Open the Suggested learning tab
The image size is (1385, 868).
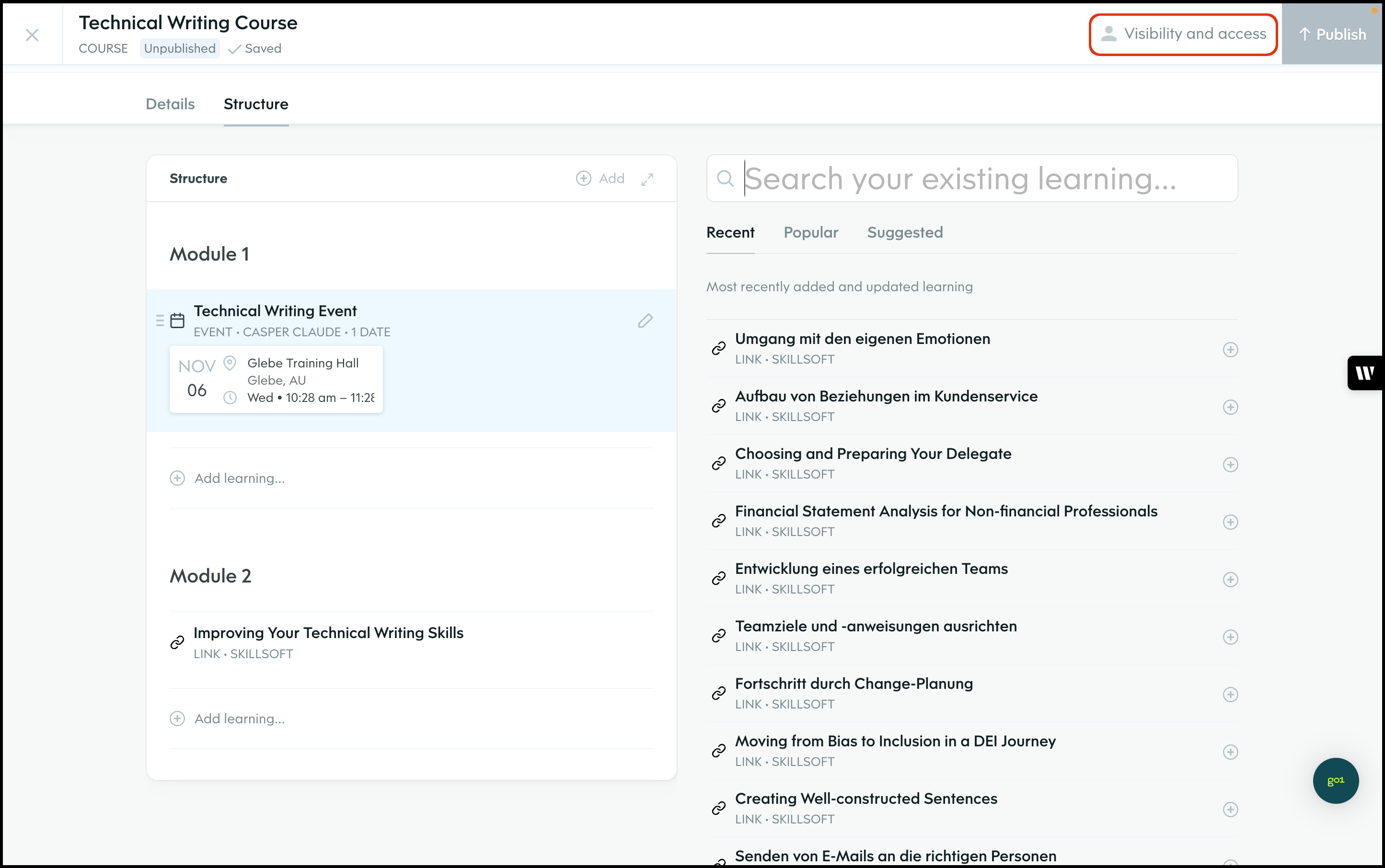coord(904,232)
